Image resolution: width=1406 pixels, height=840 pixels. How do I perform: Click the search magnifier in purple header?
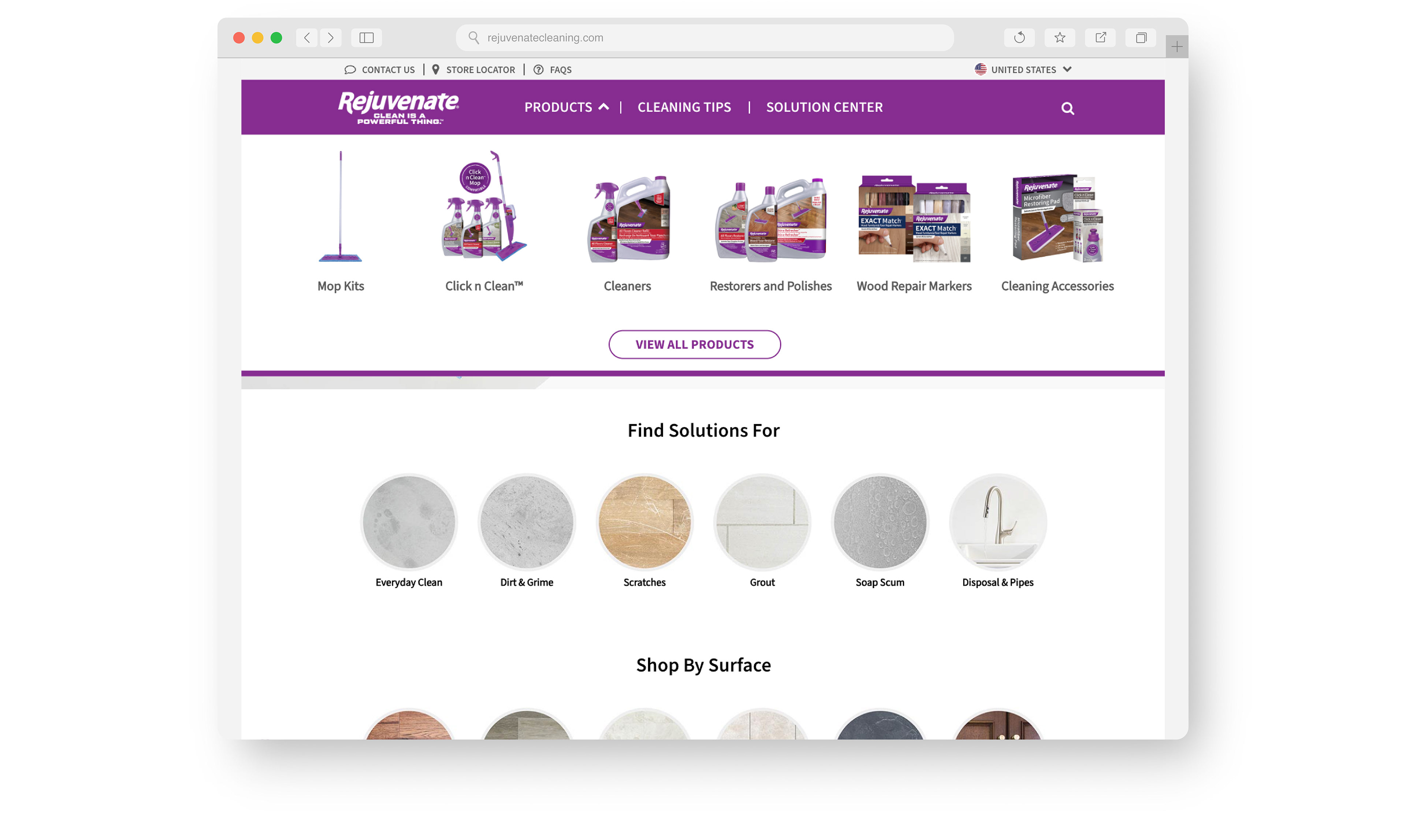1067,108
